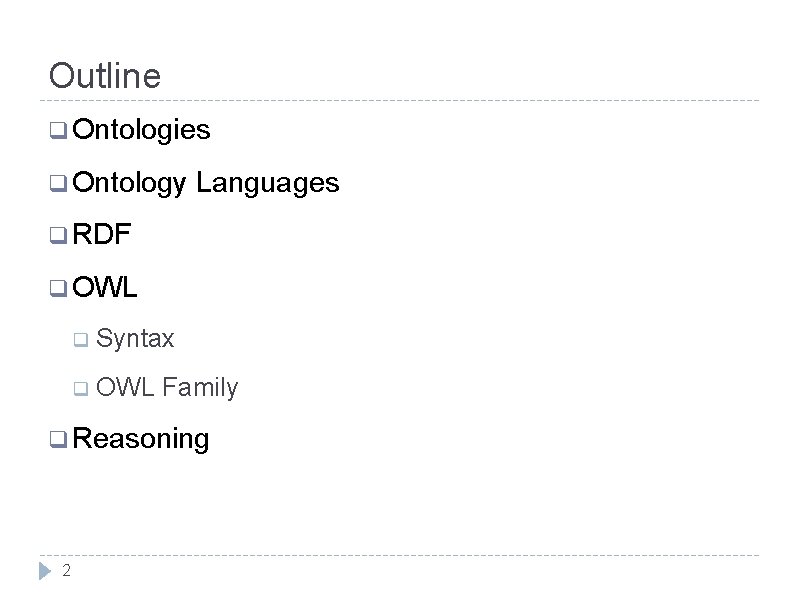This screenshot has width=800, height=600.
Task: Click the dashed divider below the title
Action: 400,101
